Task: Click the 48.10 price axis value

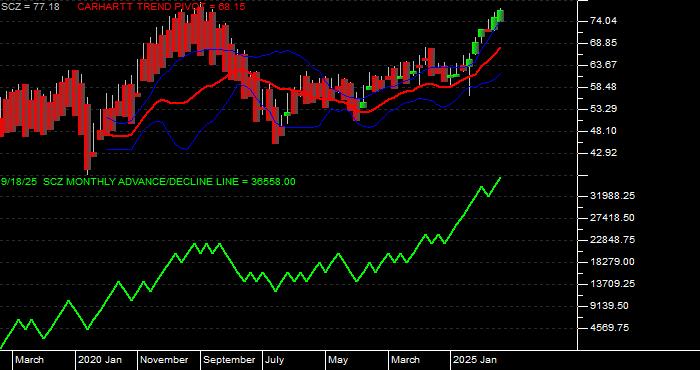Action: [x=603, y=130]
